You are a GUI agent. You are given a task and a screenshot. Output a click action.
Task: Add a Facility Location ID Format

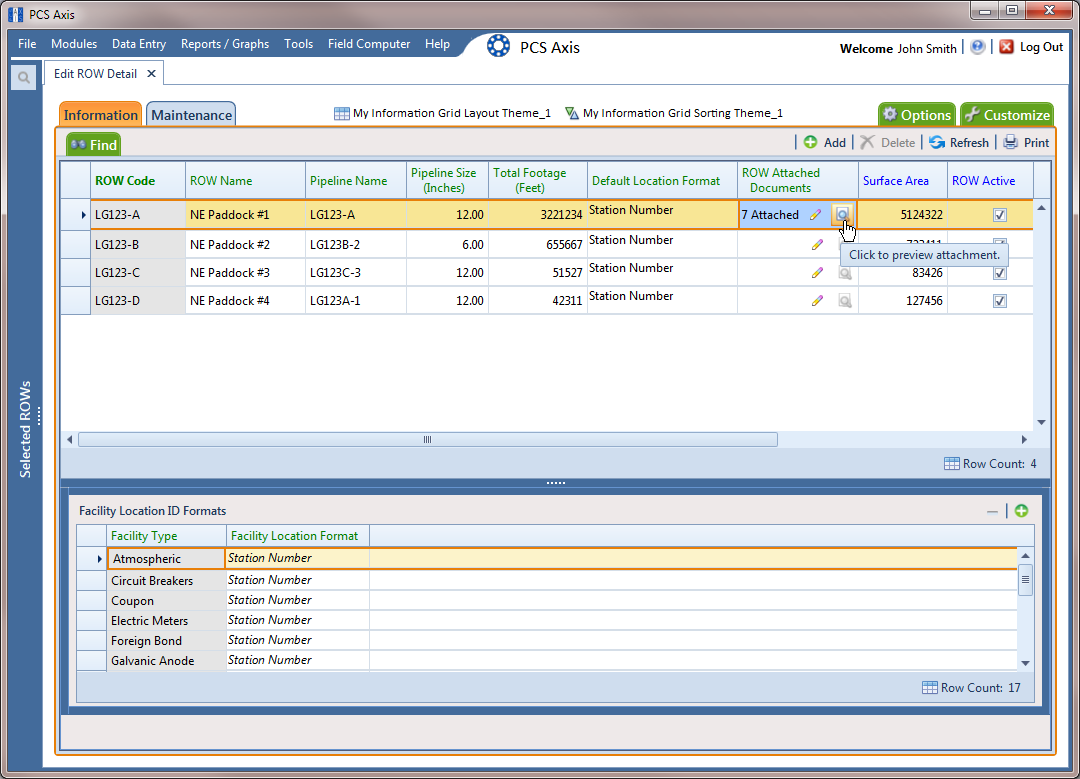pos(1021,510)
